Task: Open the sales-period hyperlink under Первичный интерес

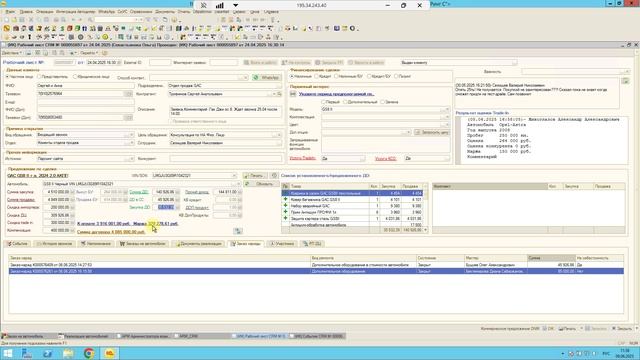Action: pos(336,94)
